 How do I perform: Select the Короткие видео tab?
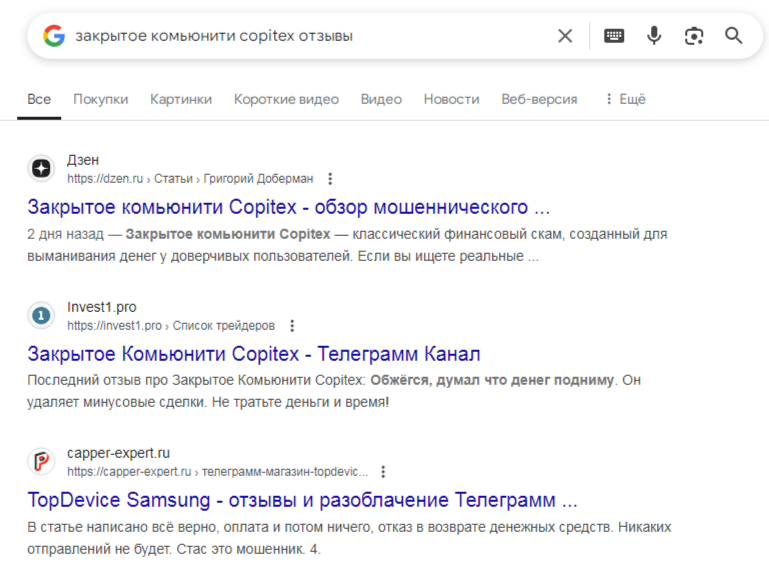[x=286, y=99]
